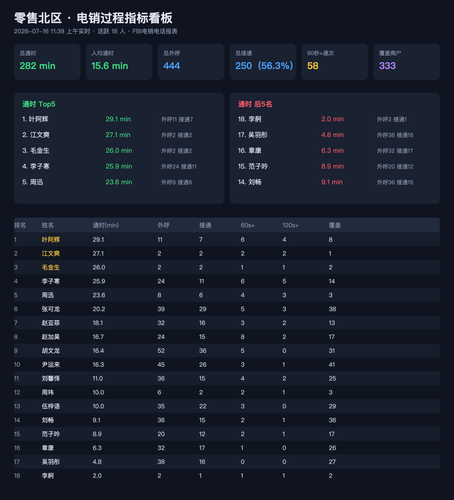The height and width of the screenshot is (500, 454).
Task: Click entry 15. 范子吟 in 后5名 panel
Action: (x=252, y=166)
